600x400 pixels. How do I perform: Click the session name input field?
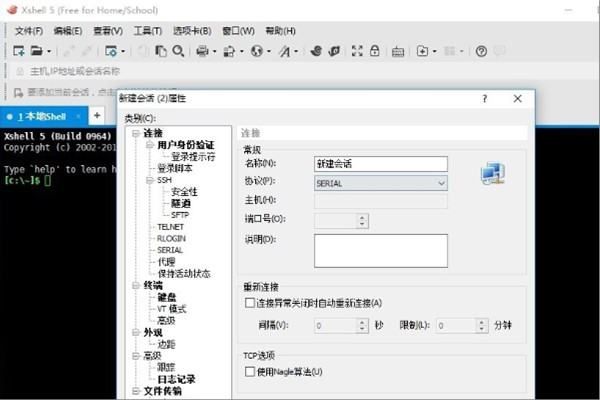pyautogui.click(x=381, y=164)
